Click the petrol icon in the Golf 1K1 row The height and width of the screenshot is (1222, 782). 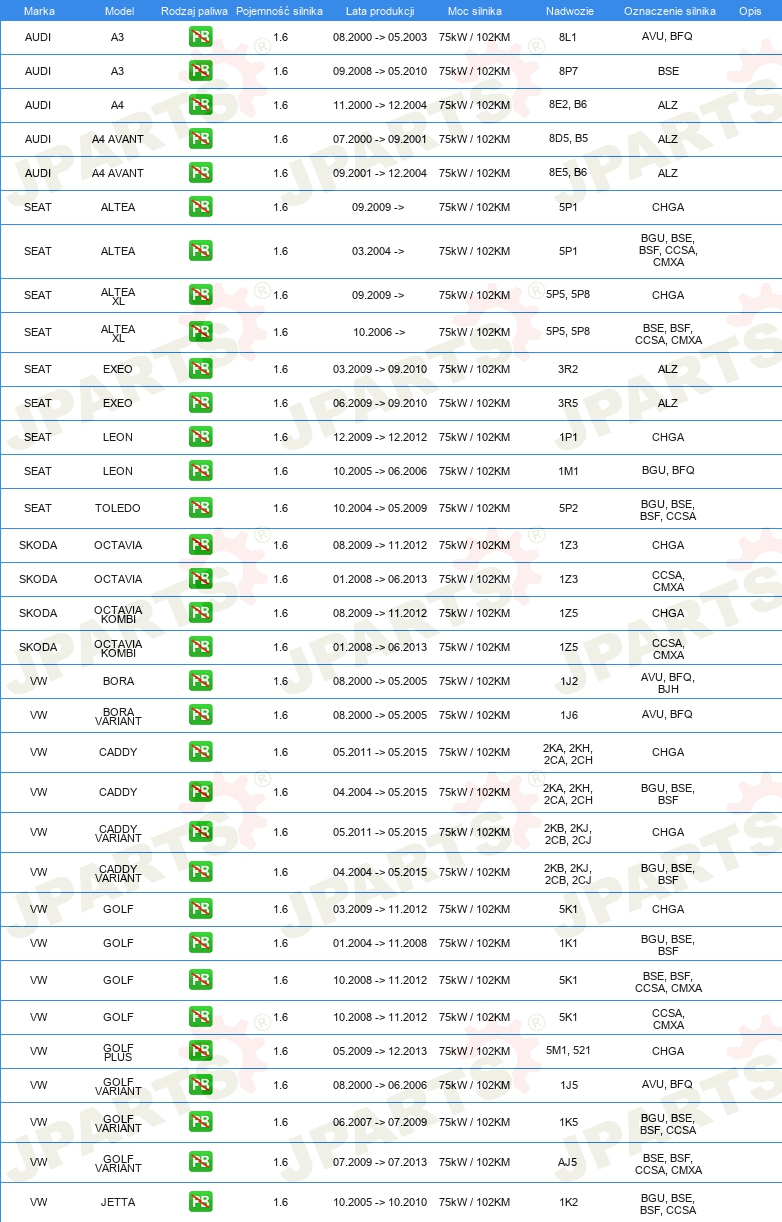[x=200, y=943]
